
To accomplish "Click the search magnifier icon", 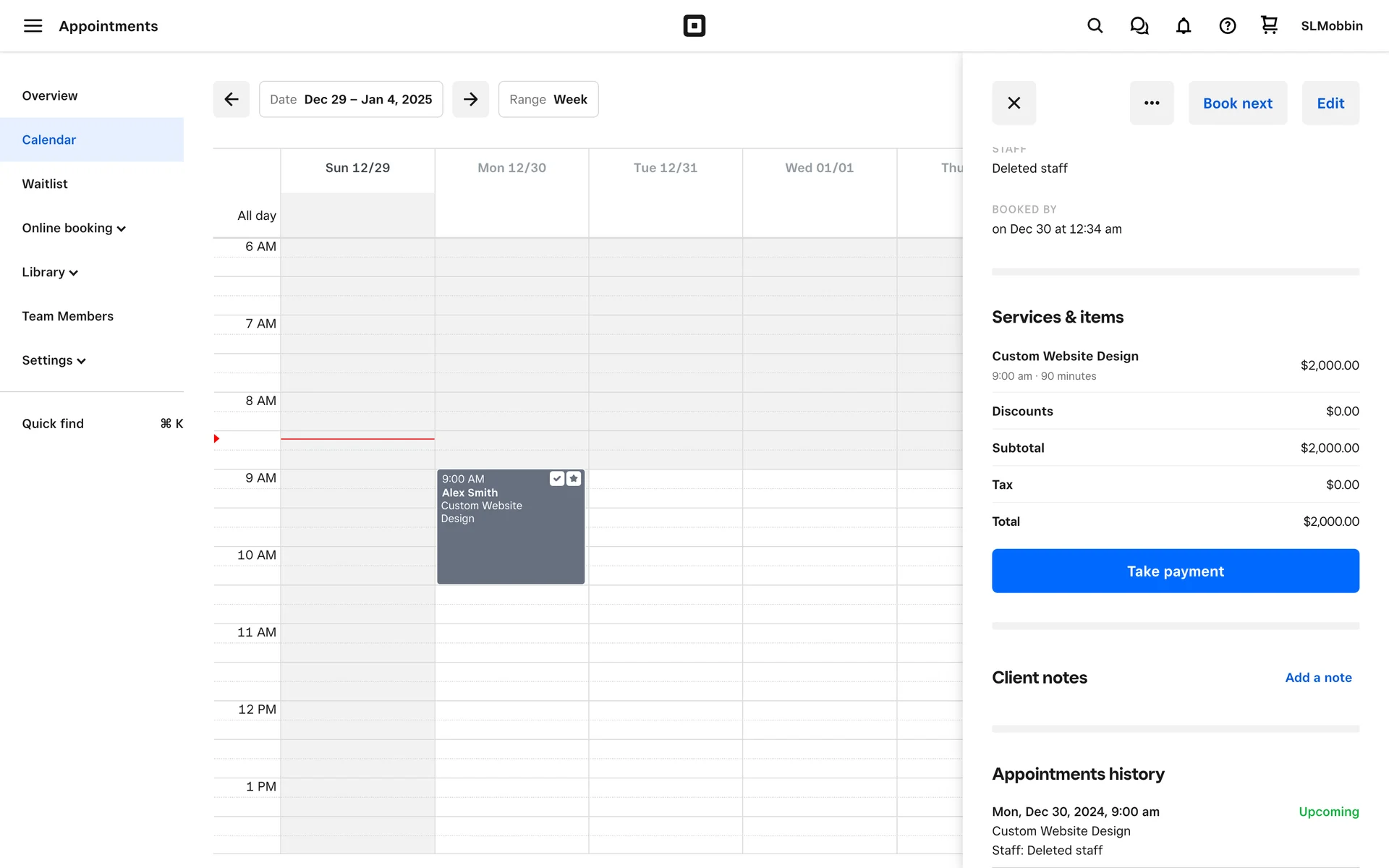I will [1095, 26].
